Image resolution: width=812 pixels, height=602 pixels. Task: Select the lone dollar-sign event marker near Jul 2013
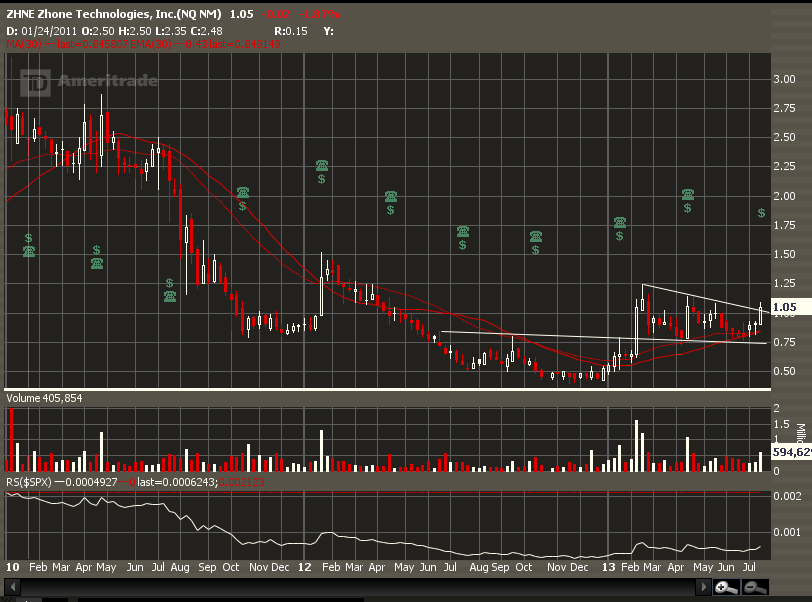(x=761, y=214)
